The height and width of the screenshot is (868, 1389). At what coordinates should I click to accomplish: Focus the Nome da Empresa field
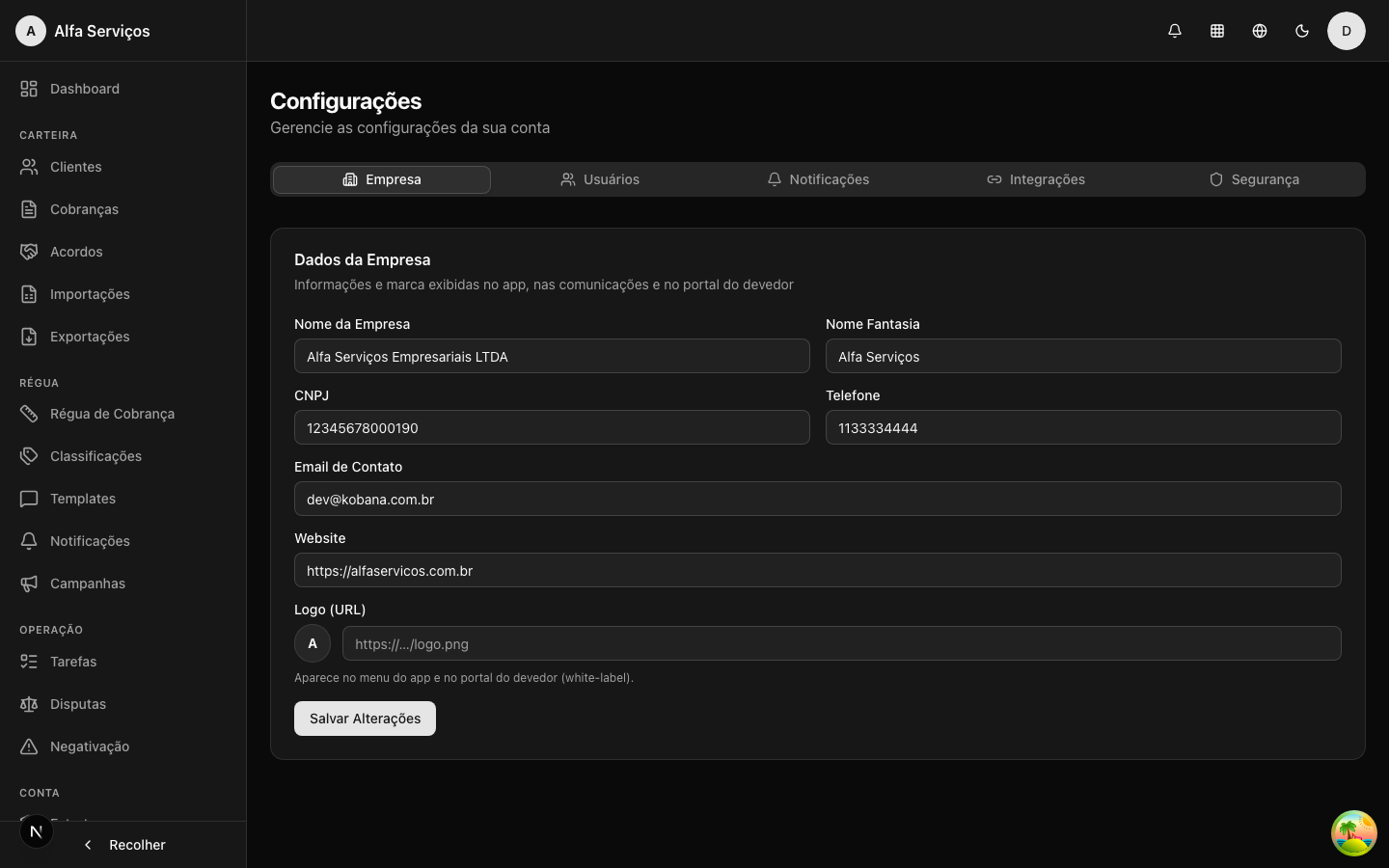pyautogui.click(x=552, y=356)
